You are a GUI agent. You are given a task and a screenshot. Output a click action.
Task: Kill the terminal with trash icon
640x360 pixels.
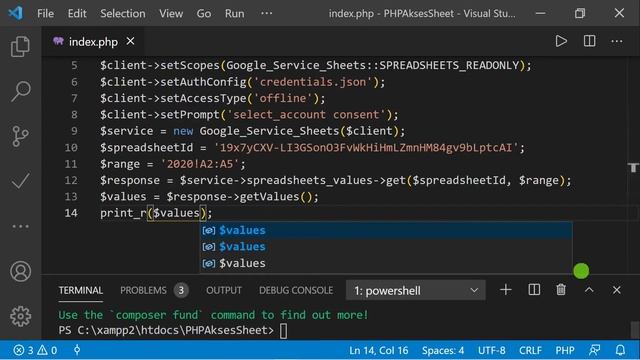561,290
